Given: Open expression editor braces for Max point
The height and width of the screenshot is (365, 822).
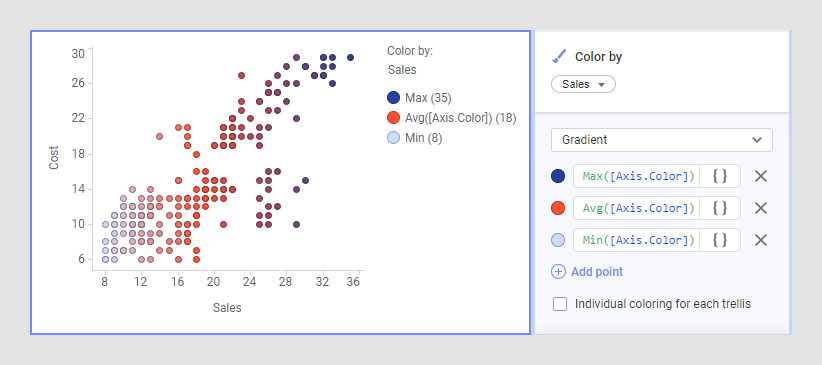Looking at the screenshot, I should click(x=720, y=176).
